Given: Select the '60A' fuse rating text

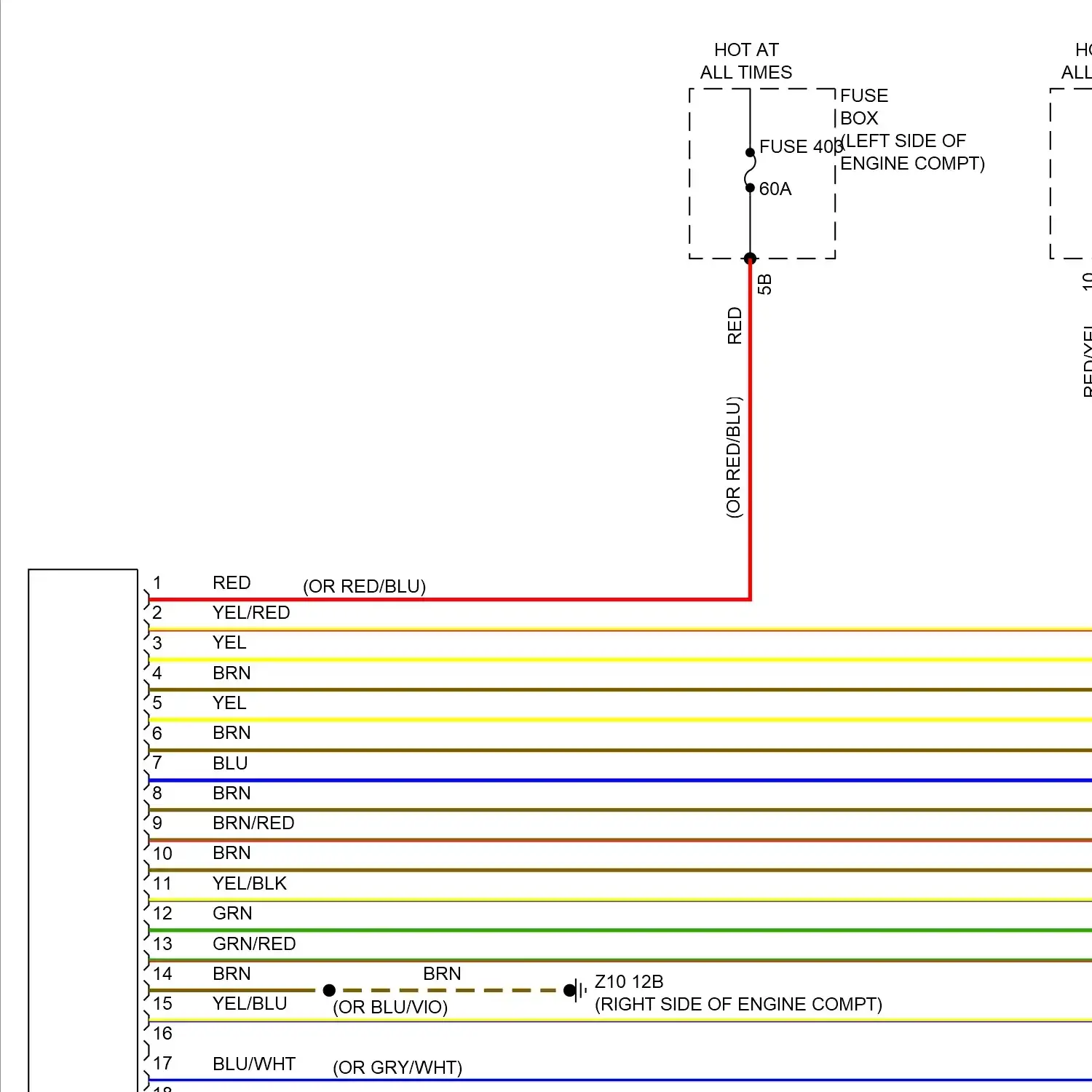Looking at the screenshot, I should pos(775,189).
